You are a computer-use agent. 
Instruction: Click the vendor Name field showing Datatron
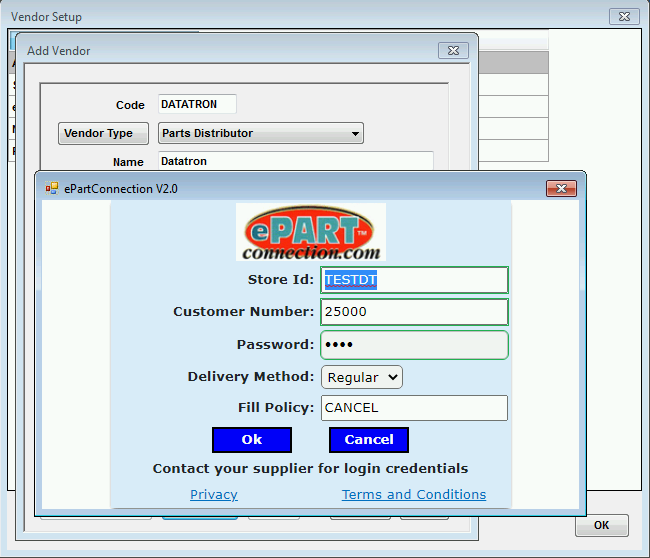tap(295, 161)
